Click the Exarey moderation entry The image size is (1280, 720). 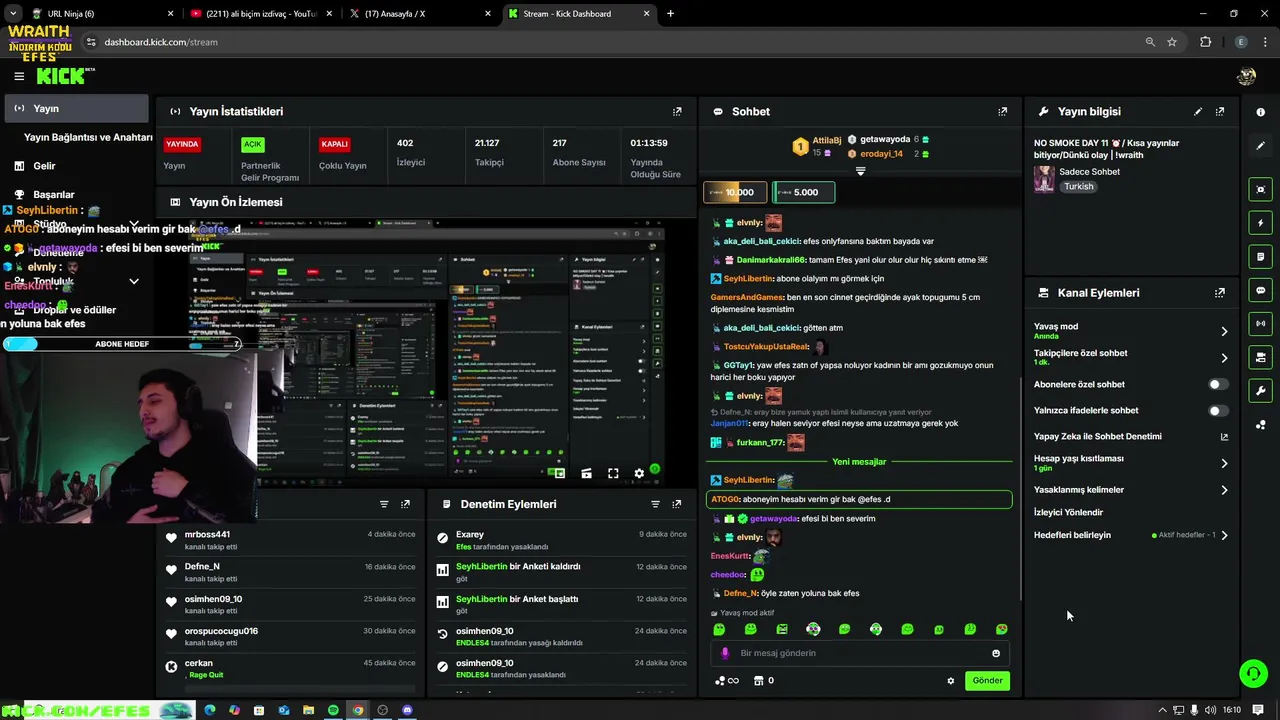[564, 540]
